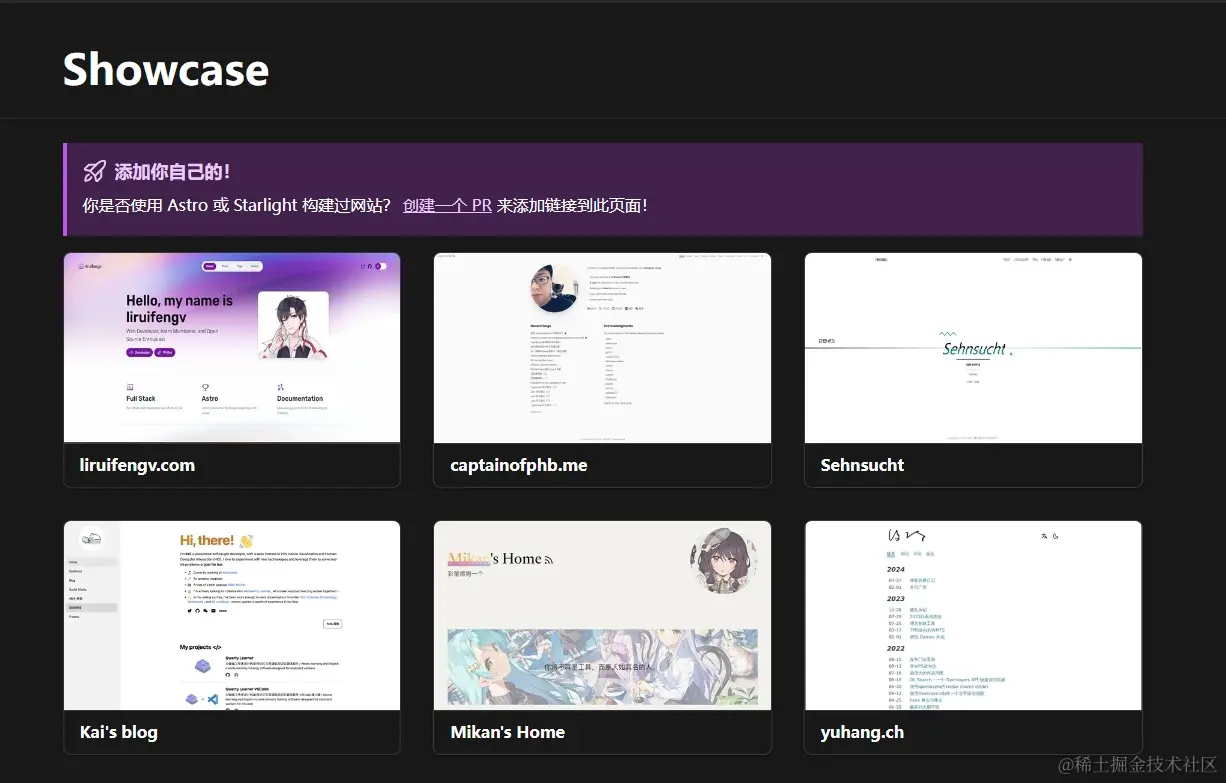Click the first nav link on yuhang.ch's header
Viewport: 1226px width, 783px height.
(x=891, y=554)
